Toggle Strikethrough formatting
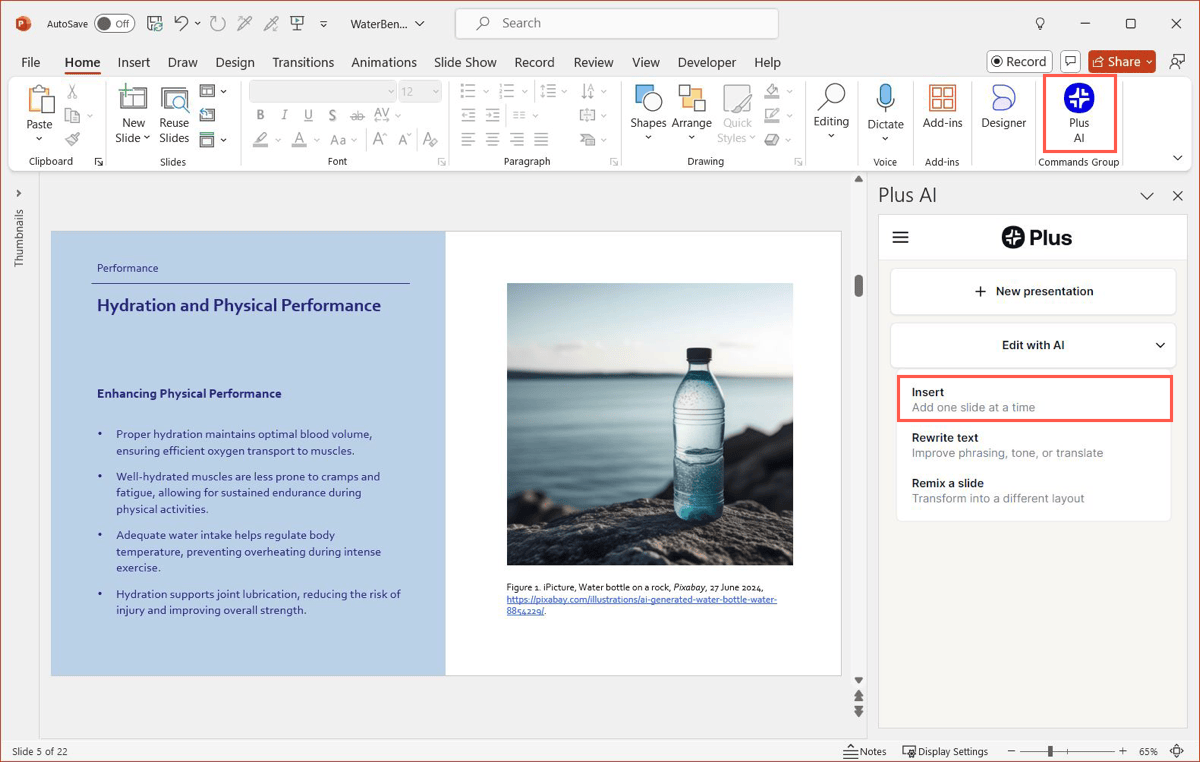The width and height of the screenshot is (1200, 762). tap(357, 116)
